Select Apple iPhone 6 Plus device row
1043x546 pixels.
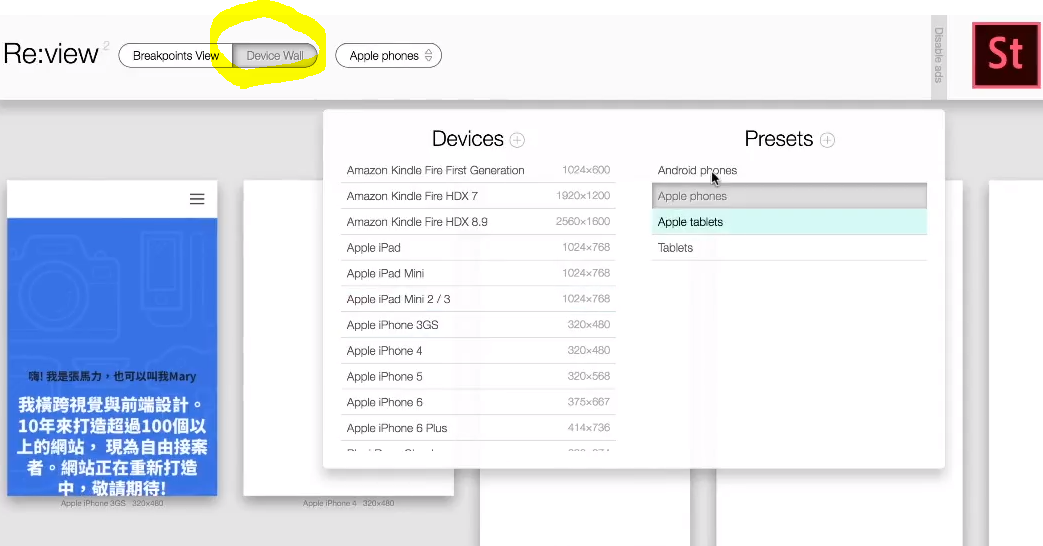coord(478,428)
